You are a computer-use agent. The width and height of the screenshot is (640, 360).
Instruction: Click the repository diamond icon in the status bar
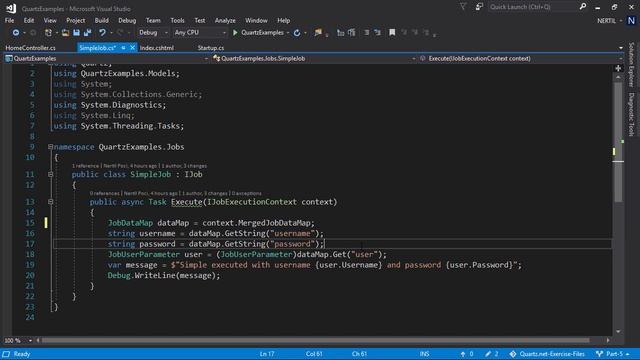point(513,354)
